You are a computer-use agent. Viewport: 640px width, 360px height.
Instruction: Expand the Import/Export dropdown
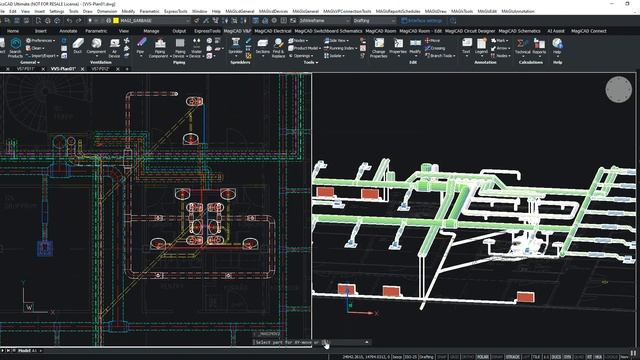point(42,56)
